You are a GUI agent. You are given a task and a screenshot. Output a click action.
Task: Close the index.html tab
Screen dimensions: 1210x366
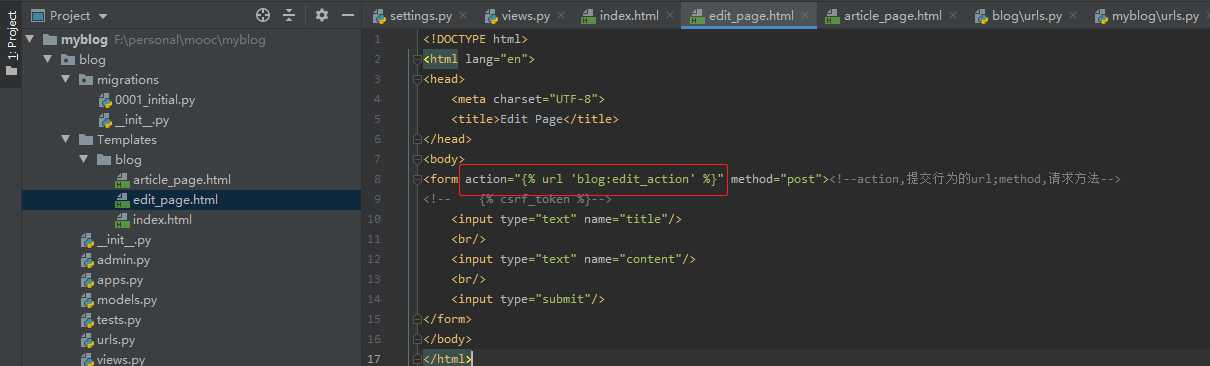pos(671,16)
